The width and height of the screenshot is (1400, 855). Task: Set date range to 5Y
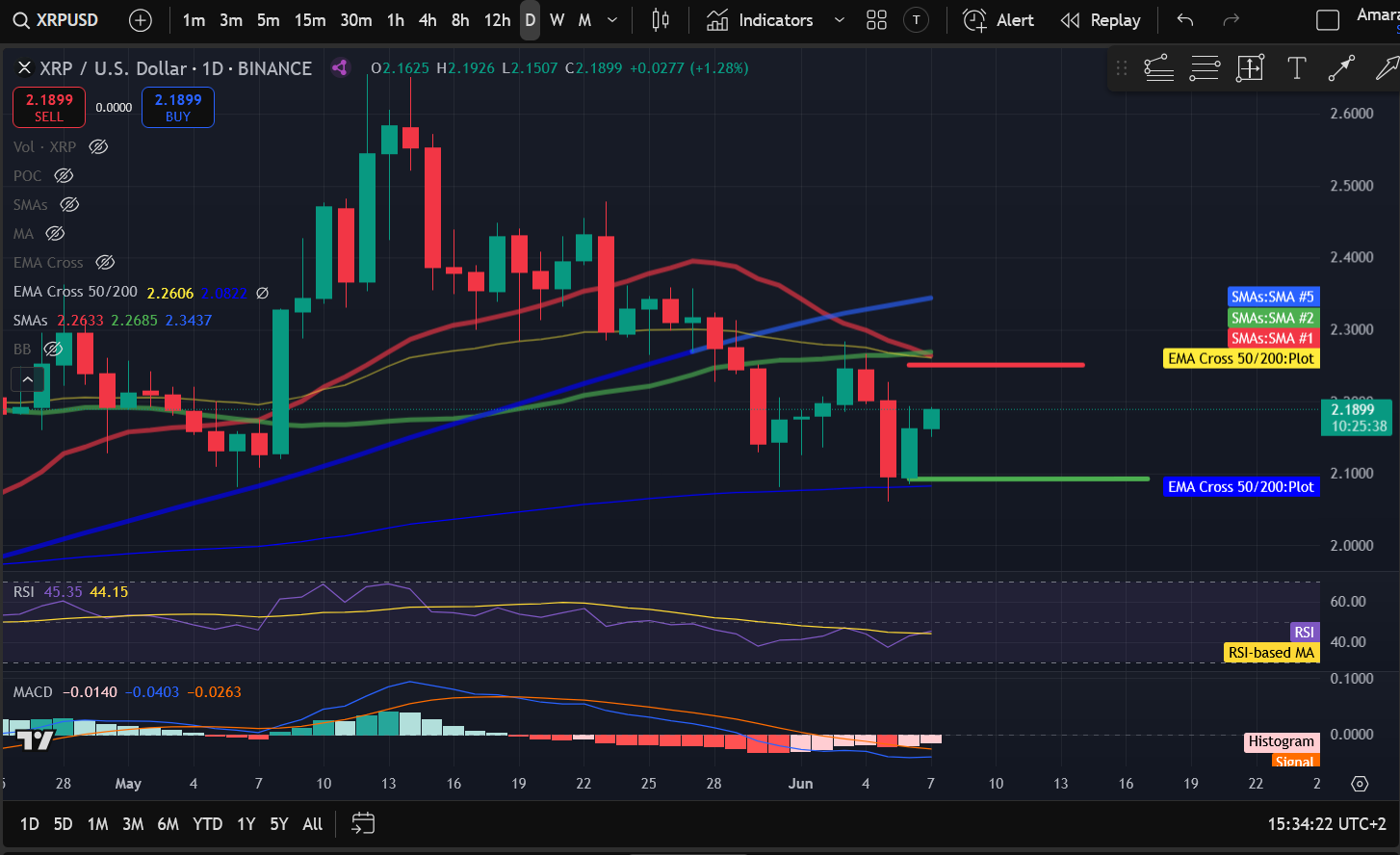coord(278,824)
